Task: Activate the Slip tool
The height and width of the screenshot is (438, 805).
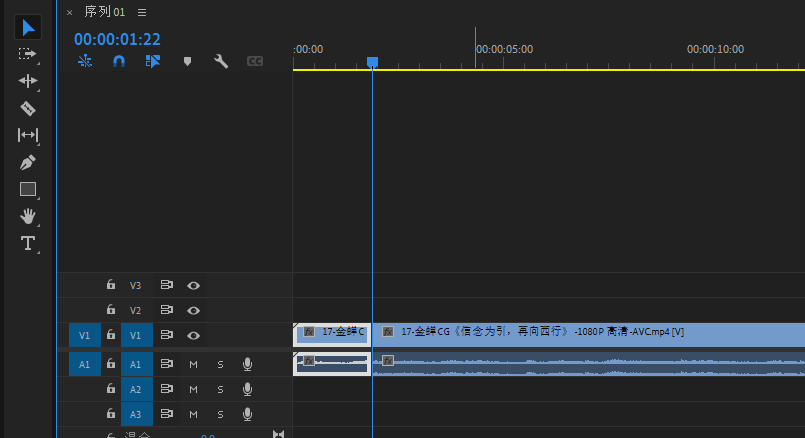Action: tap(28, 135)
